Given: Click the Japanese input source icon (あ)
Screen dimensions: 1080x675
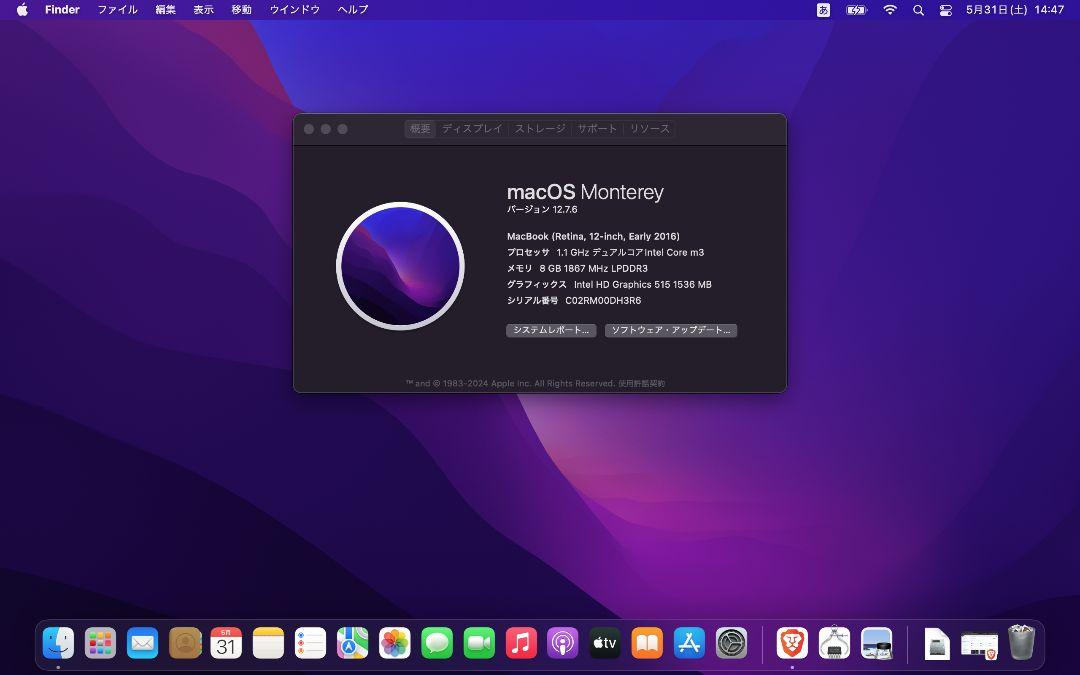Looking at the screenshot, I should pyautogui.click(x=823, y=10).
